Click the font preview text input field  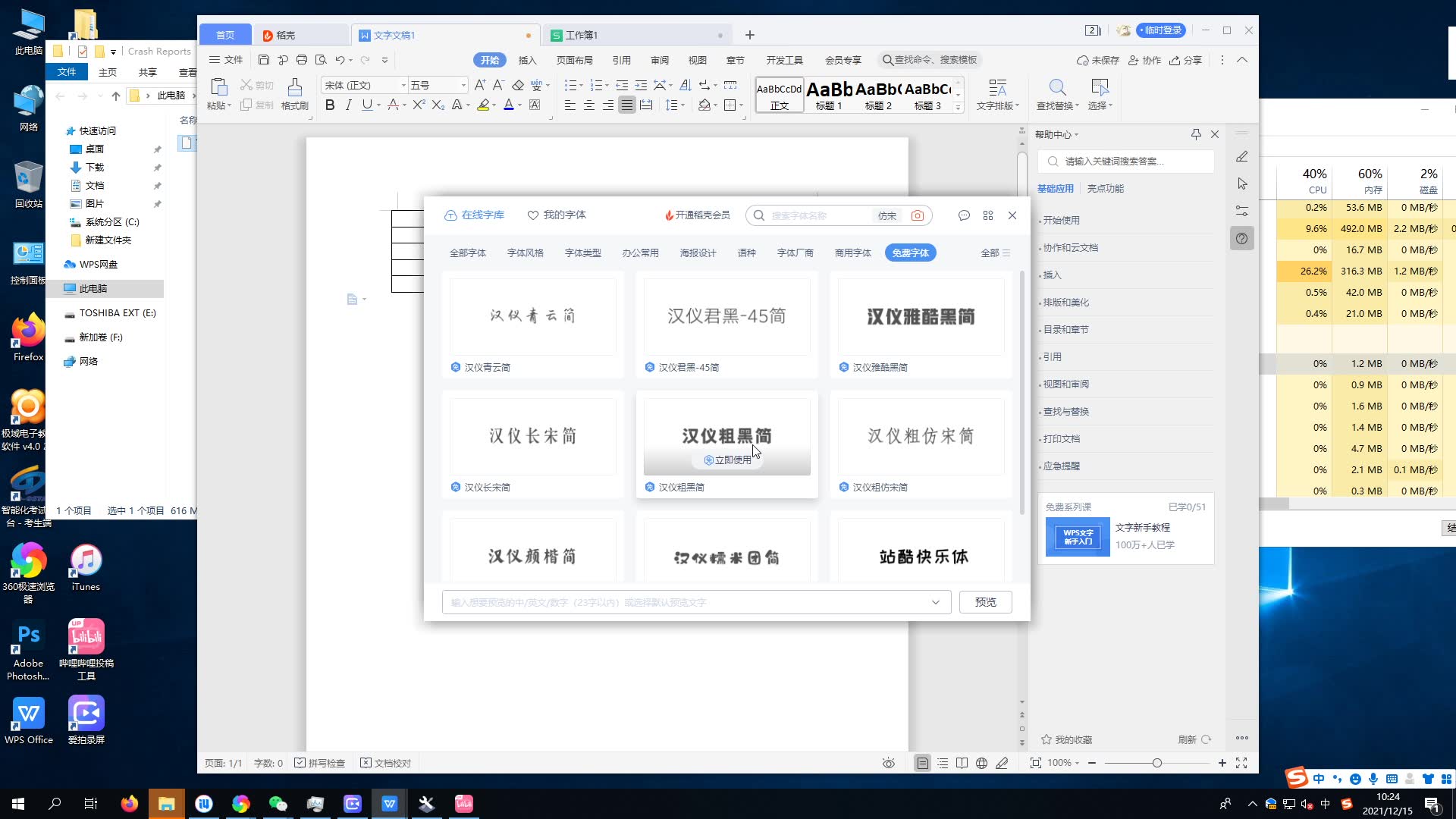pos(682,601)
